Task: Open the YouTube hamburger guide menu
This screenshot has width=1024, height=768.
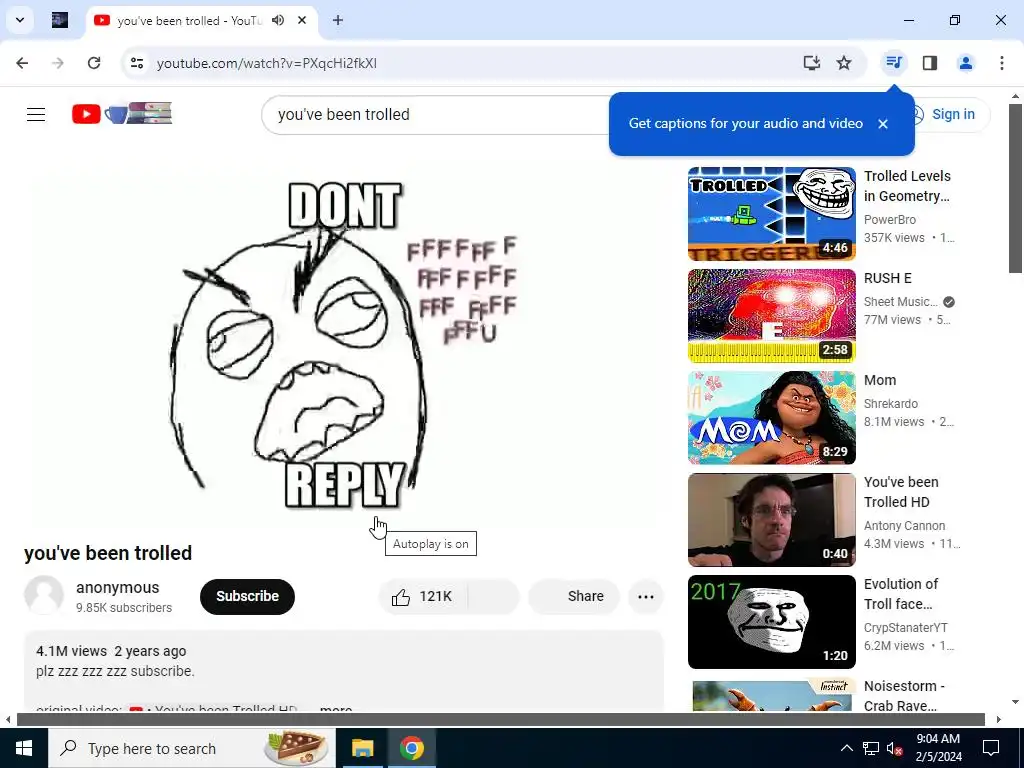Action: point(36,114)
